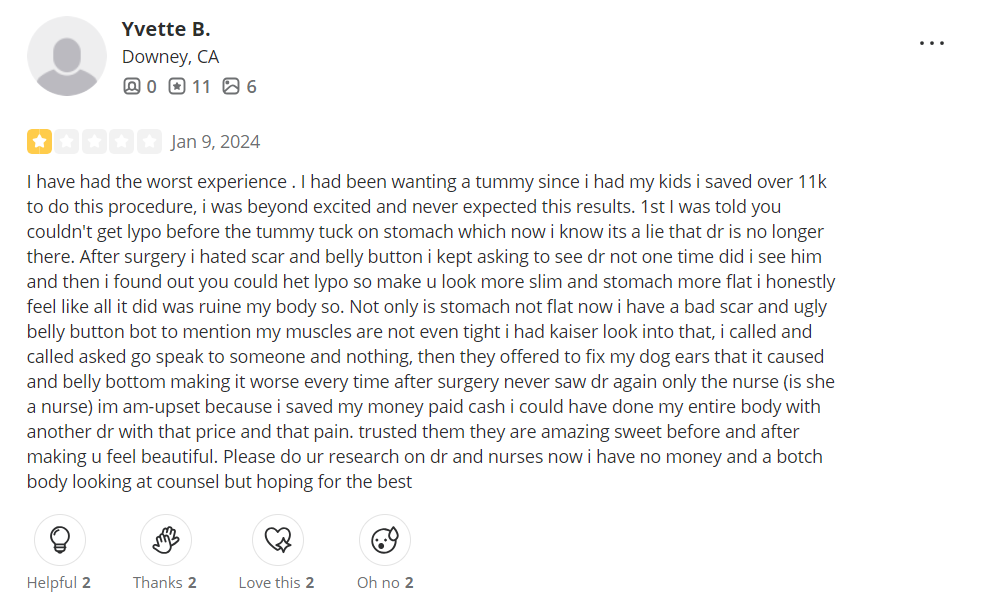Click the photo count number 6
This screenshot has width=990, height=602.
(x=251, y=87)
